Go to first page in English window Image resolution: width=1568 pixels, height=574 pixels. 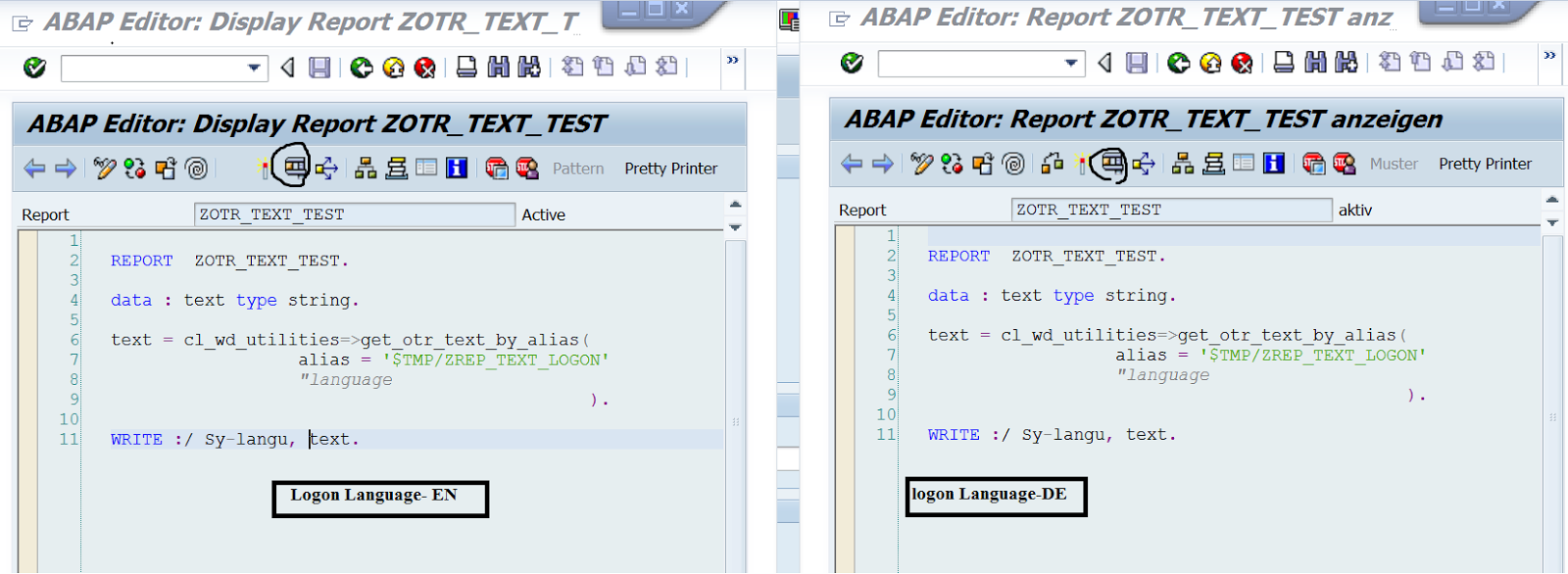click(x=572, y=67)
